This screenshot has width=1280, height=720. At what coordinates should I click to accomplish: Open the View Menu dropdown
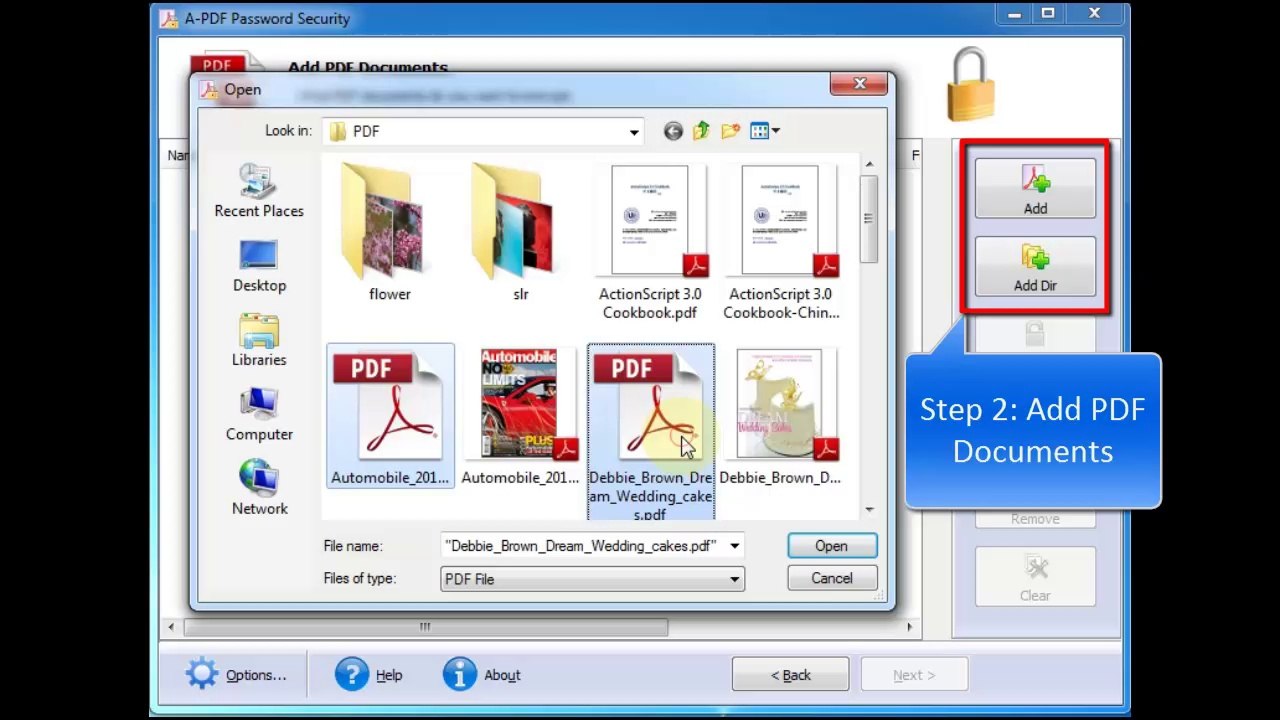coord(764,131)
